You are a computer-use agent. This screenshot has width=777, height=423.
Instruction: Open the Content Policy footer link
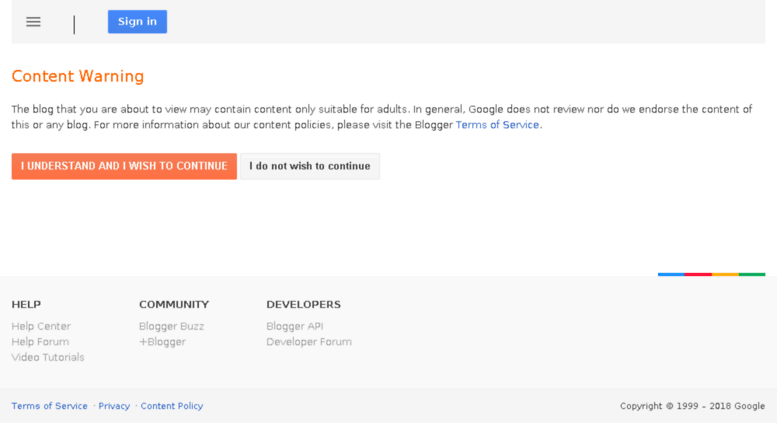(172, 406)
